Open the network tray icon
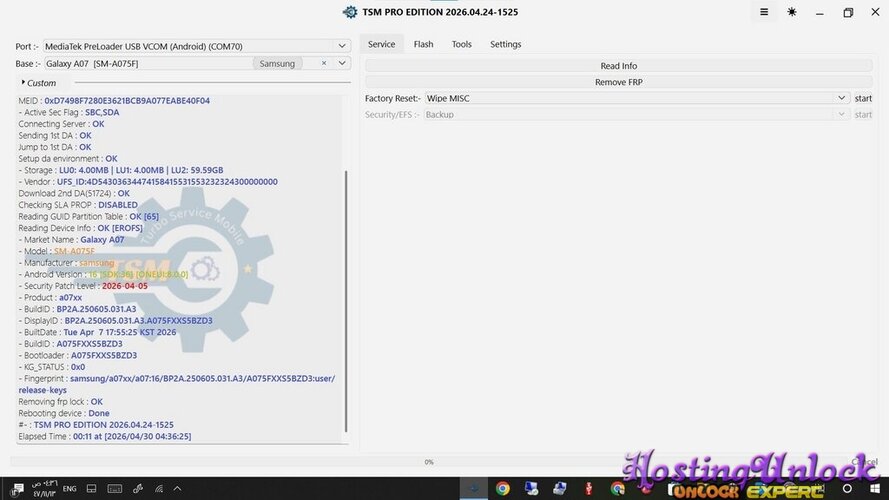 [159, 489]
